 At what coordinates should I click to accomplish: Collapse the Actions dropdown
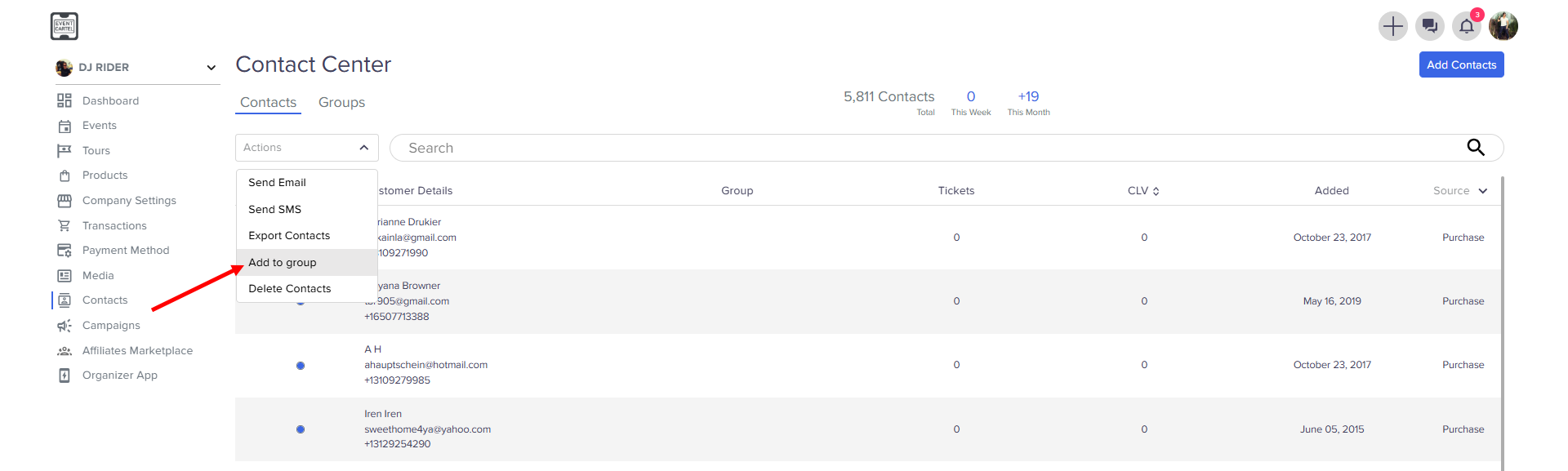click(x=307, y=148)
